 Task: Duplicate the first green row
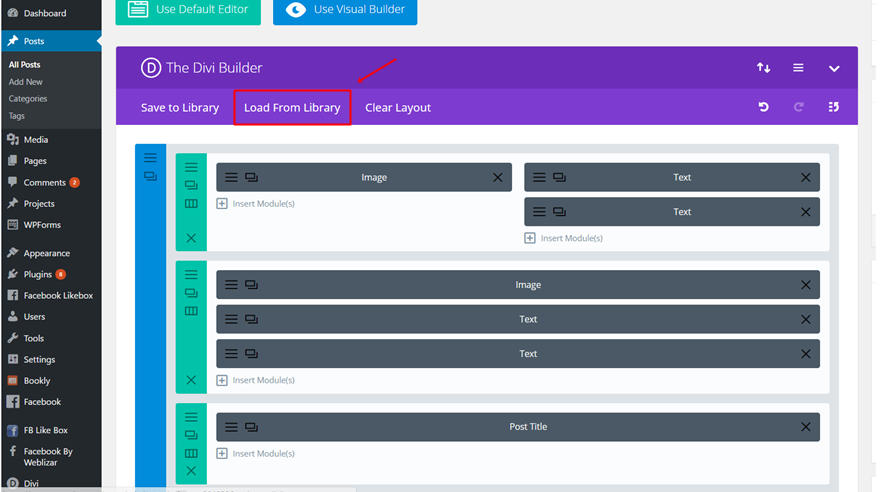click(x=191, y=185)
